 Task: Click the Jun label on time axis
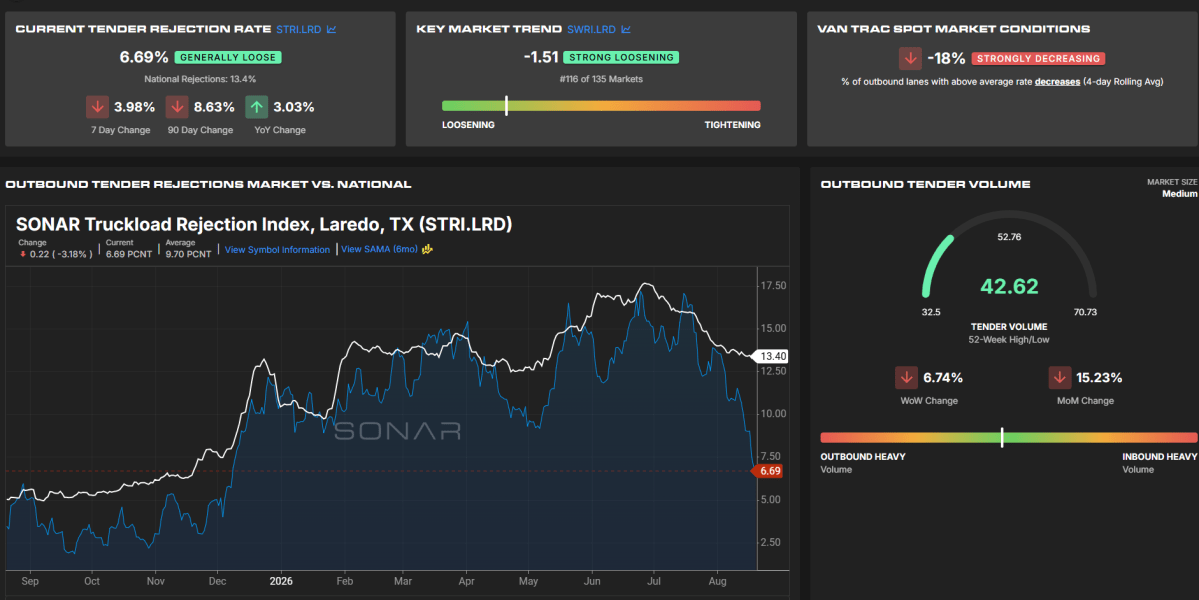coord(593,582)
